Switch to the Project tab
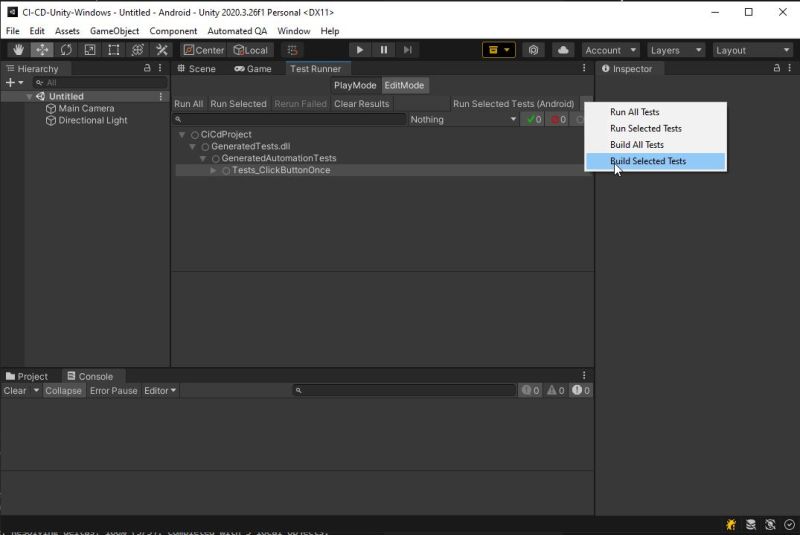The width and height of the screenshot is (800, 535). [x=27, y=376]
